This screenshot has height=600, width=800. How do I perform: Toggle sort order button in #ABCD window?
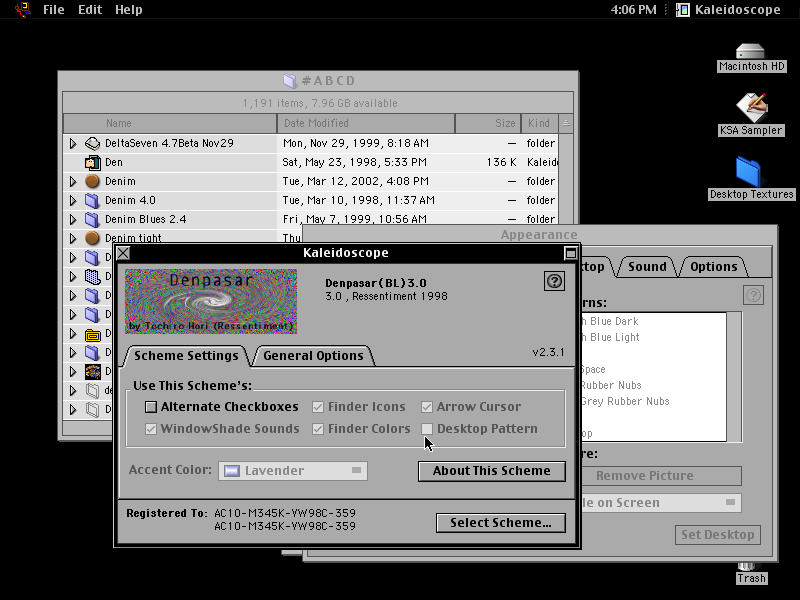pos(566,123)
